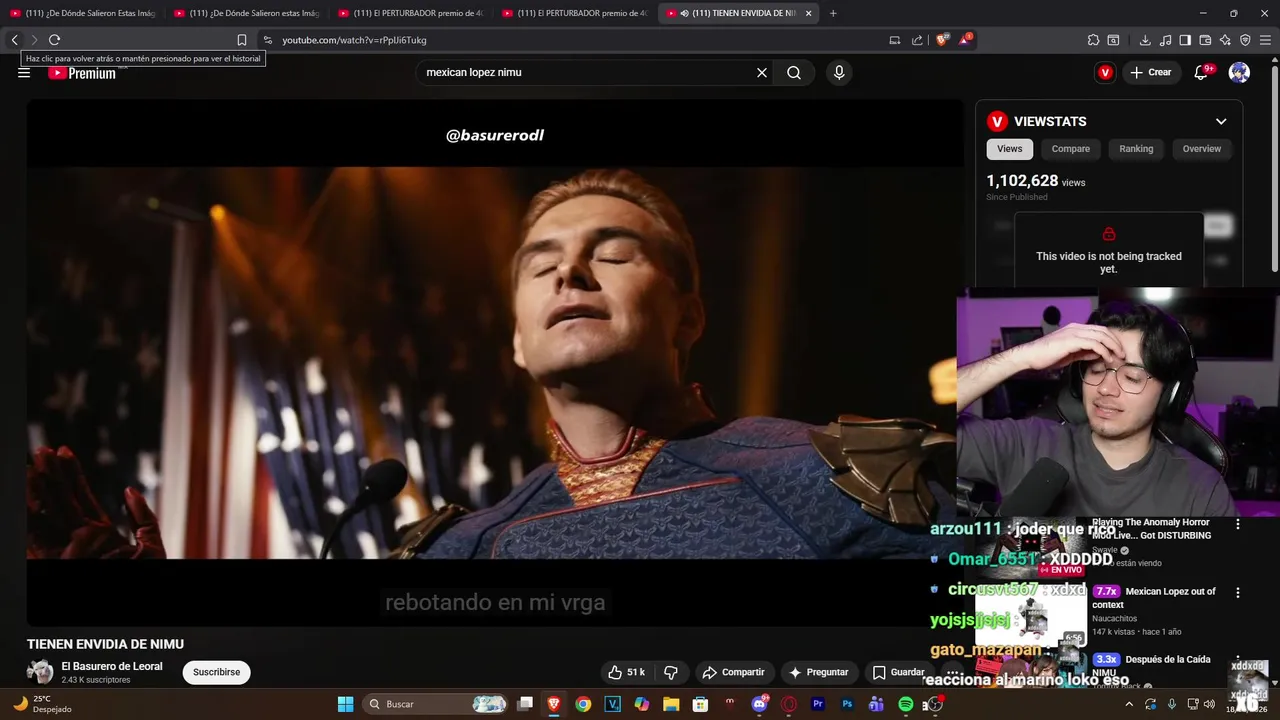Open the Brave VPN shield icon
Screen dimensions: 1280x720
point(1245,40)
